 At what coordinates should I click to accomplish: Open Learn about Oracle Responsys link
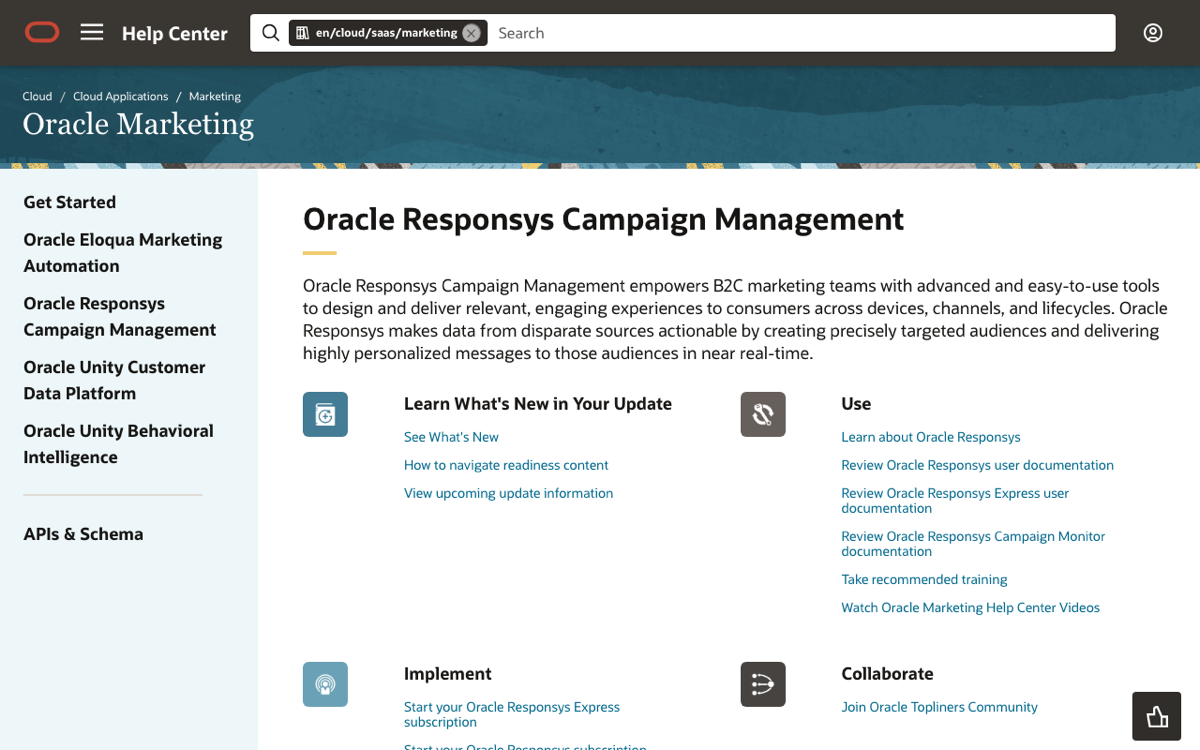[931, 437]
